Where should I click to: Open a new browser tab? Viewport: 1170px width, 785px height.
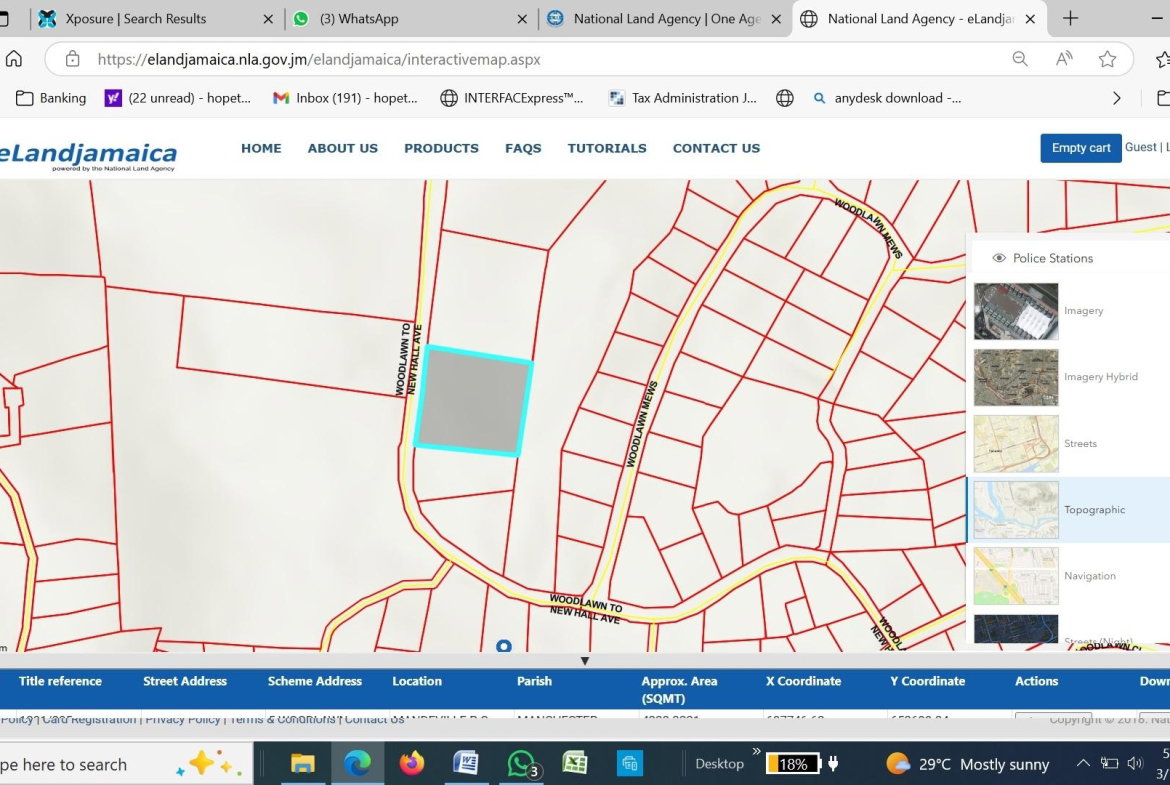coord(1070,19)
